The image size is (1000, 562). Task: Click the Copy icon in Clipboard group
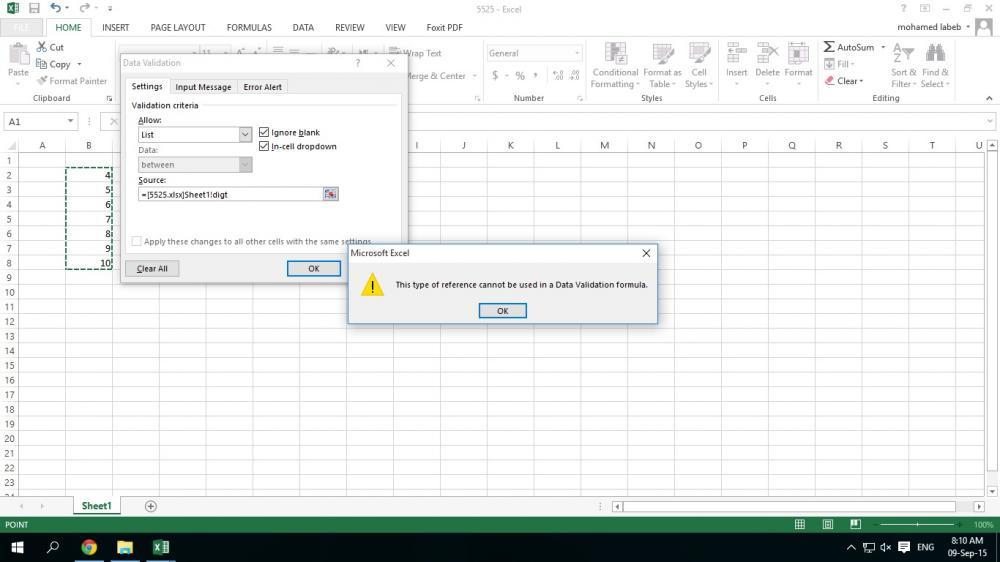[x=41, y=64]
